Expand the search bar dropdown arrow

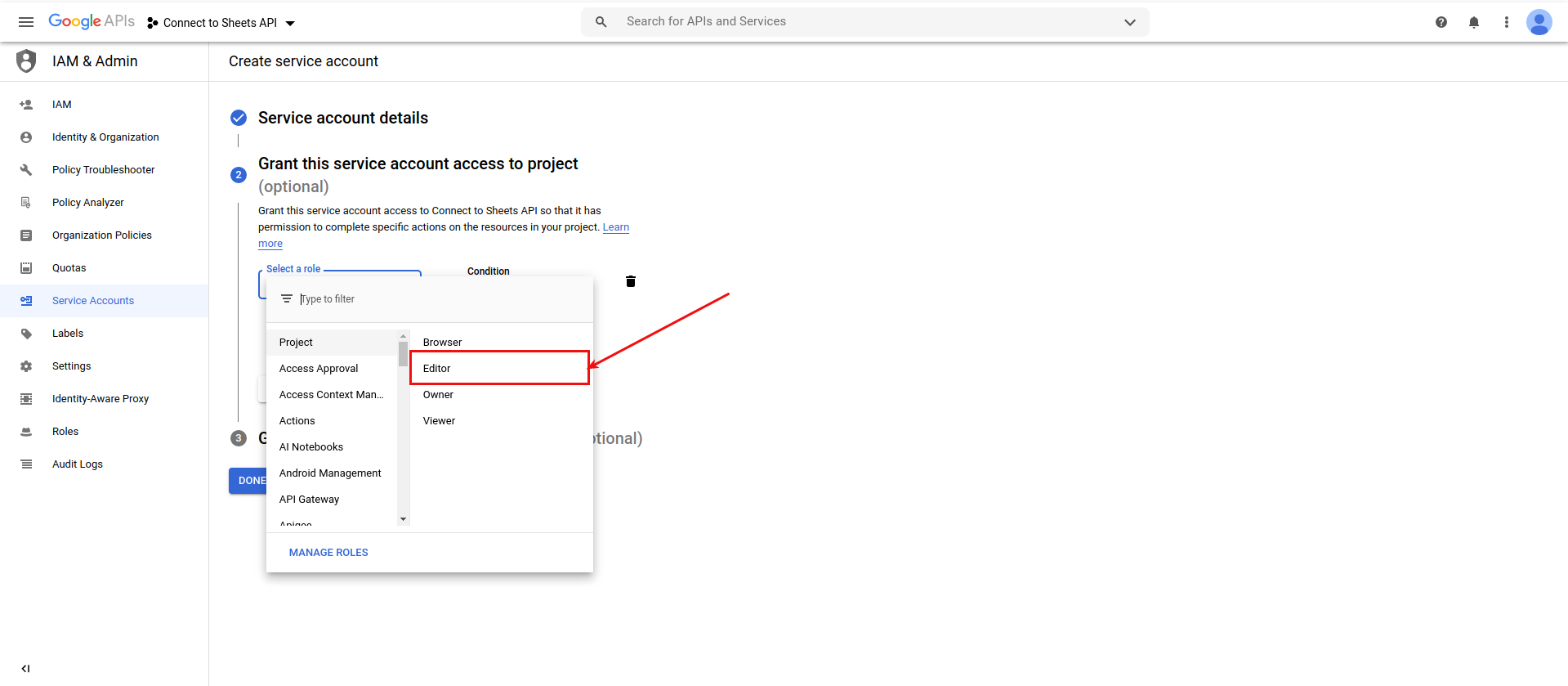(x=1130, y=22)
